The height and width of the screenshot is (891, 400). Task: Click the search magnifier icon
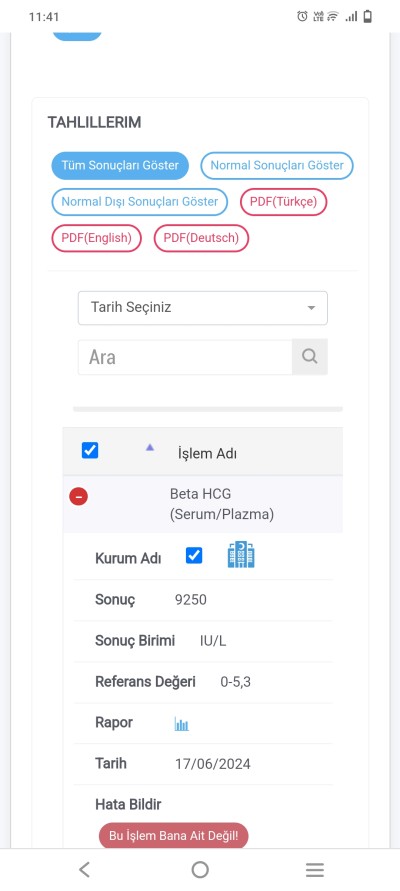310,357
